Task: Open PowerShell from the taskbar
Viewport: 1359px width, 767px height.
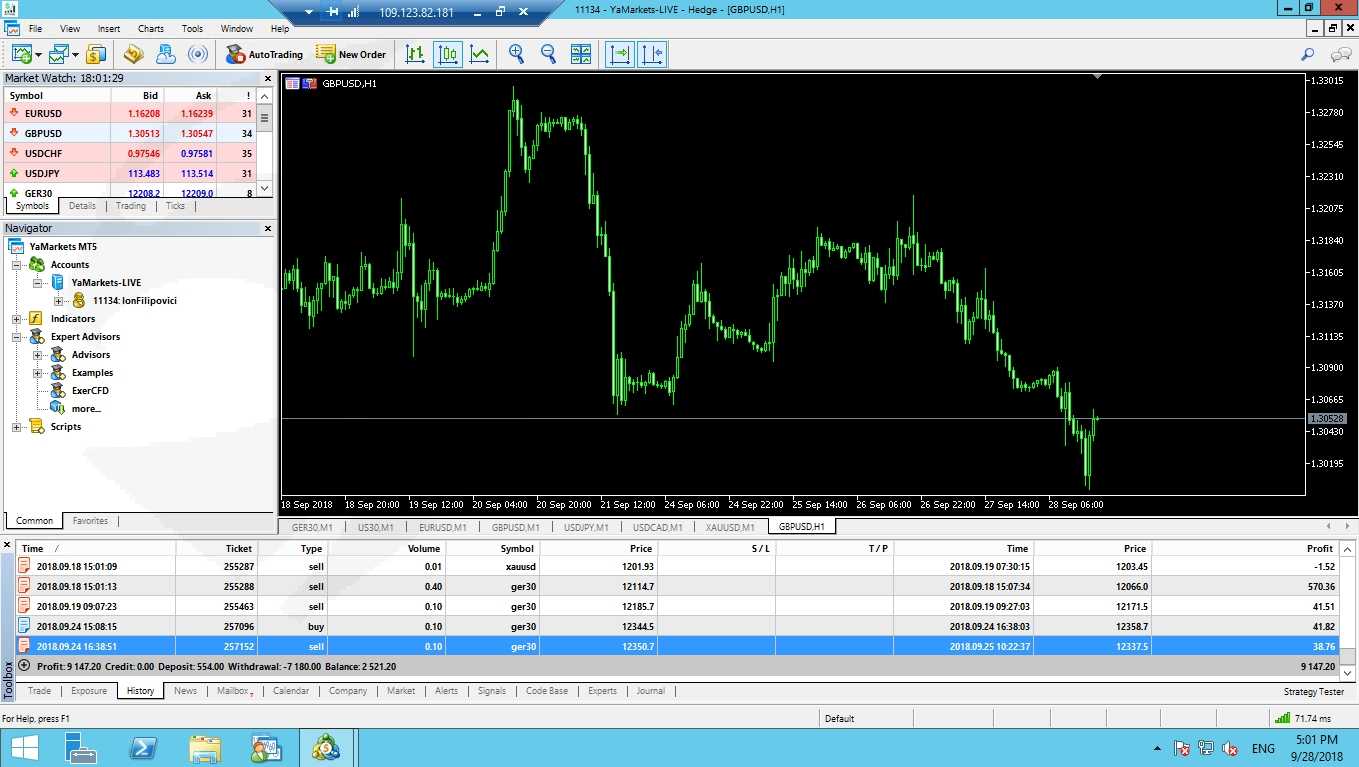Action: coord(143,748)
